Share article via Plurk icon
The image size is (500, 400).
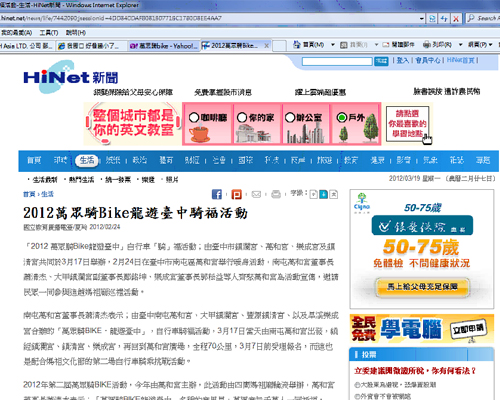coord(236,194)
